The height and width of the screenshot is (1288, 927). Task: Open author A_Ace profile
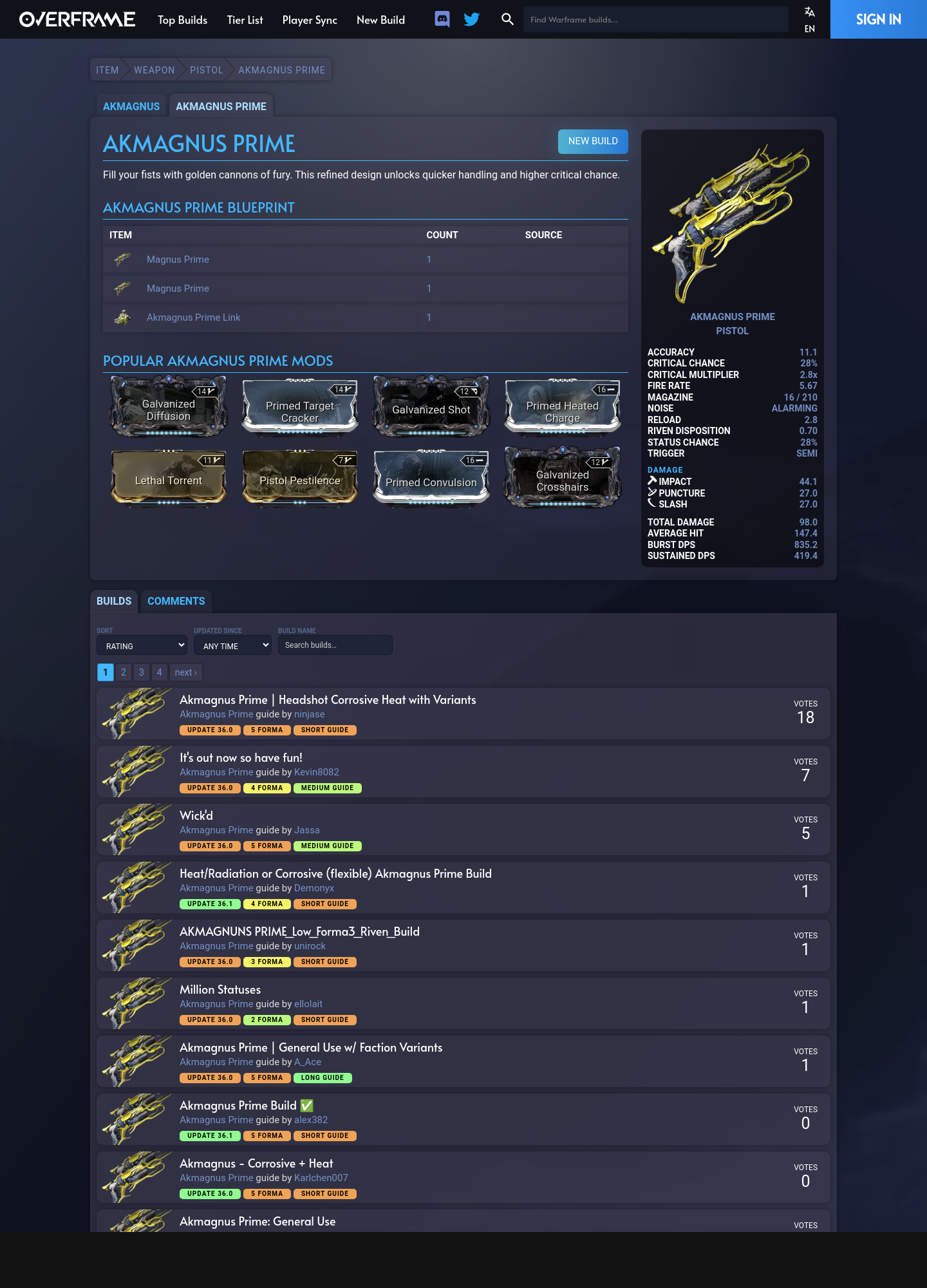(x=308, y=1062)
